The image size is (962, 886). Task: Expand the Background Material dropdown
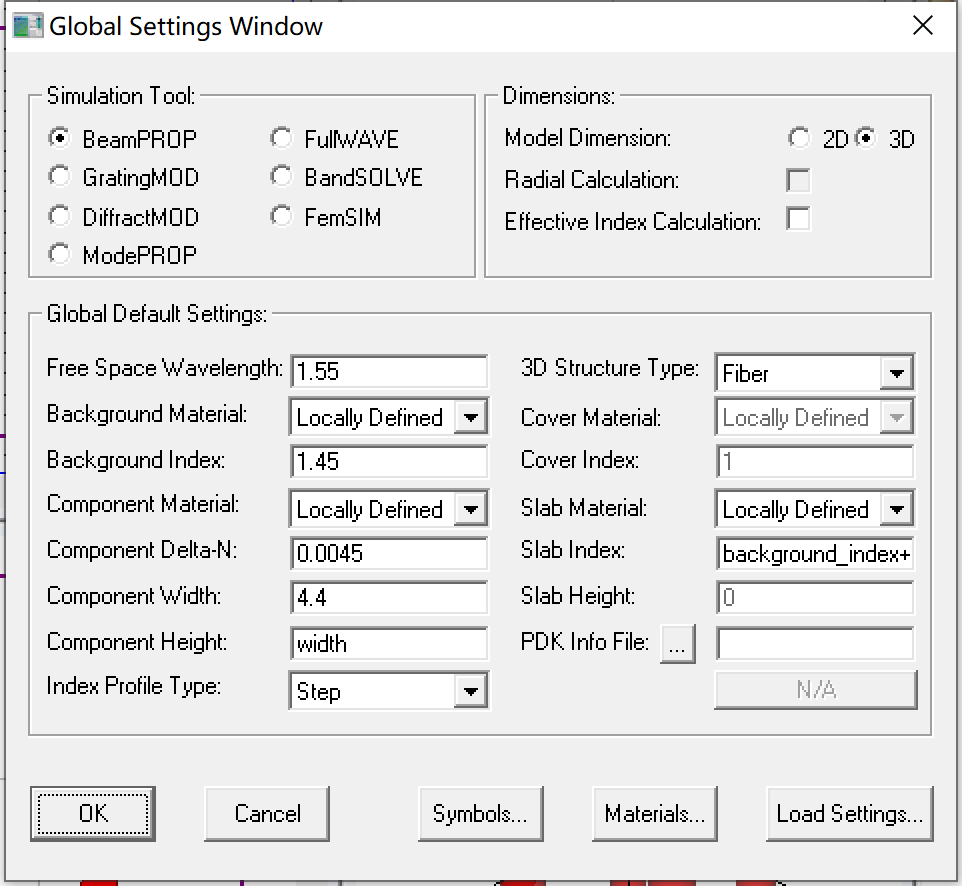(470, 416)
